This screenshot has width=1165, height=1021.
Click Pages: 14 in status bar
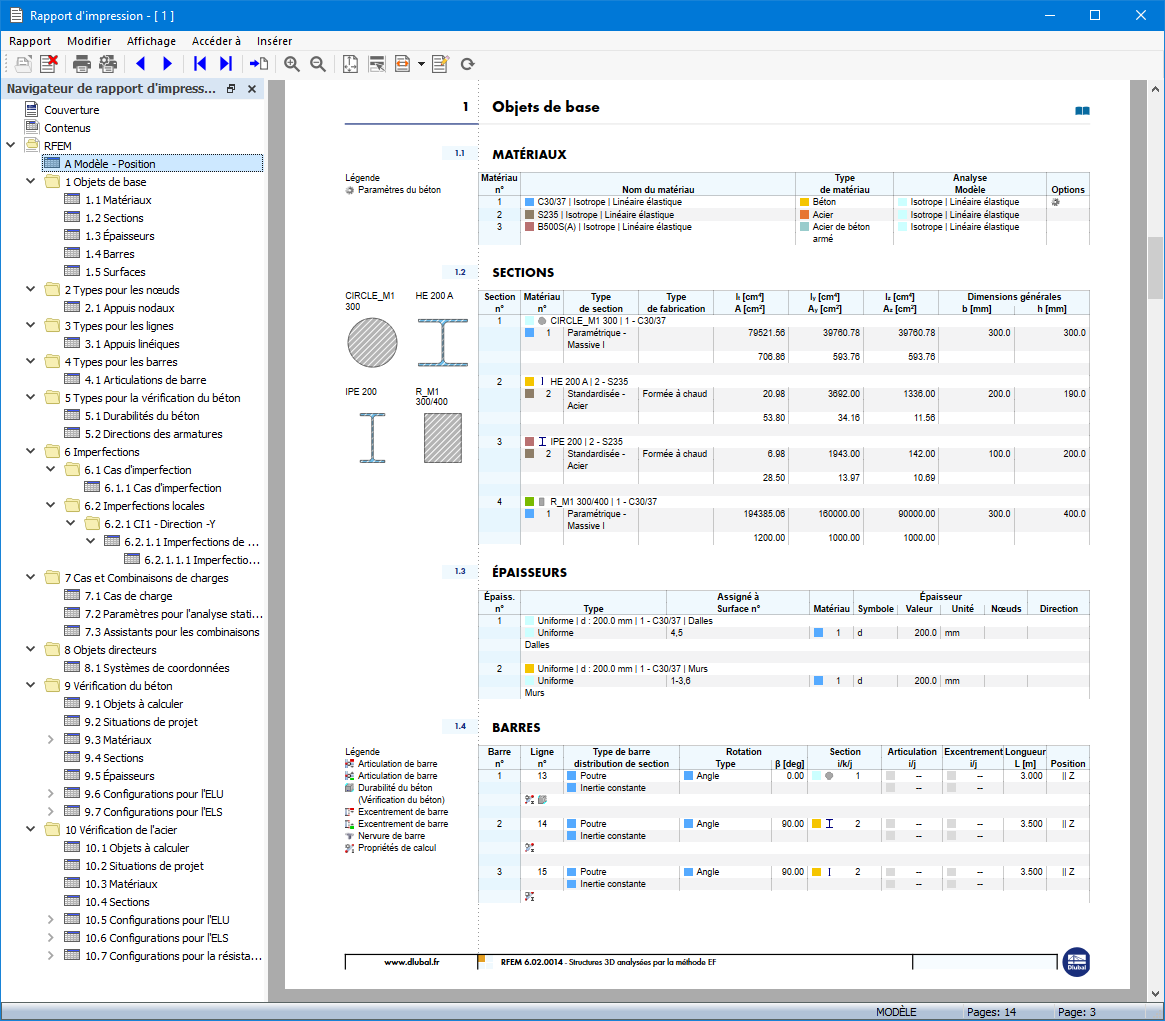[991, 1012]
